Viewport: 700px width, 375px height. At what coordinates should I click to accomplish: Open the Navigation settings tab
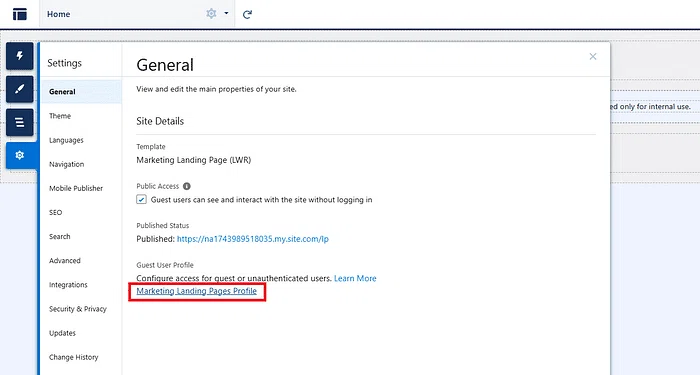(x=81, y=164)
